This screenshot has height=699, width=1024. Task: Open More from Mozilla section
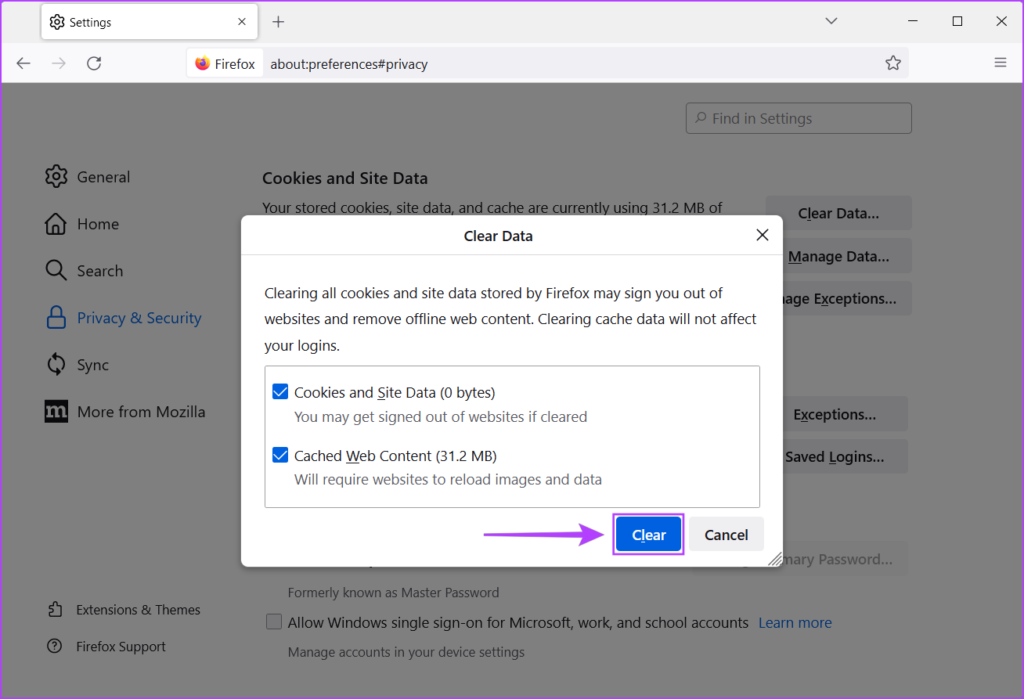pos(141,411)
